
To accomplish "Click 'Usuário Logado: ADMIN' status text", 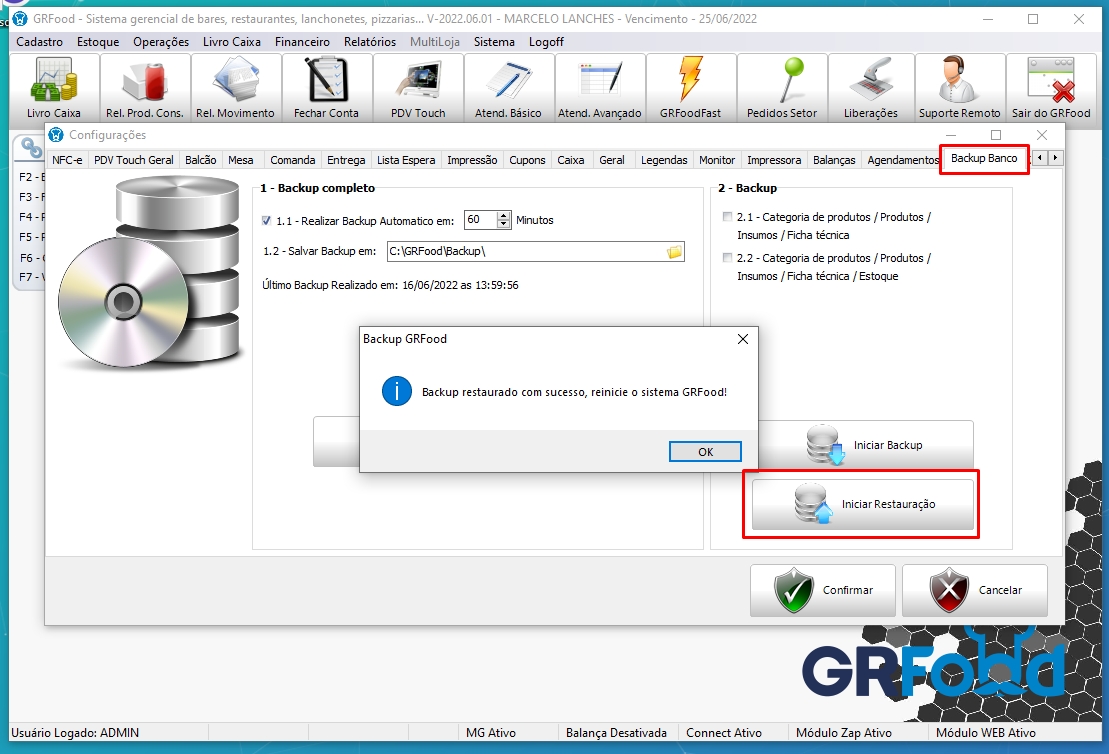I will [x=75, y=733].
